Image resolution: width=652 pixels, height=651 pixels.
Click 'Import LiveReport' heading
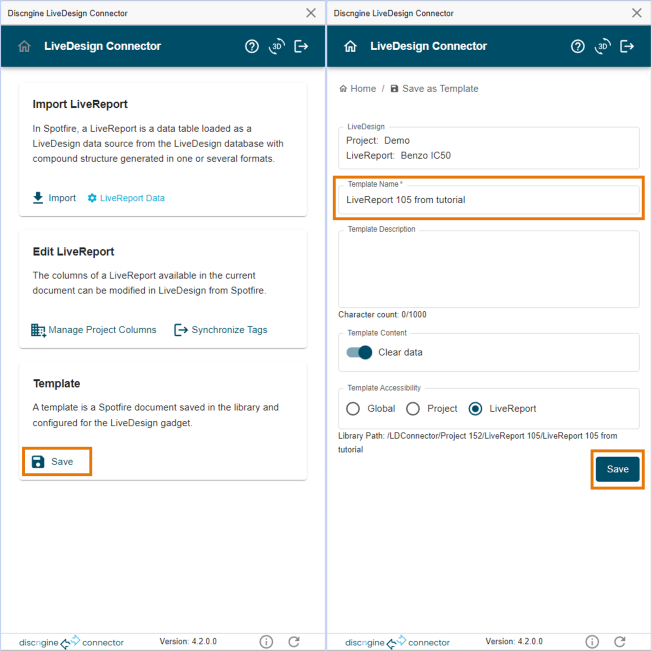point(80,104)
